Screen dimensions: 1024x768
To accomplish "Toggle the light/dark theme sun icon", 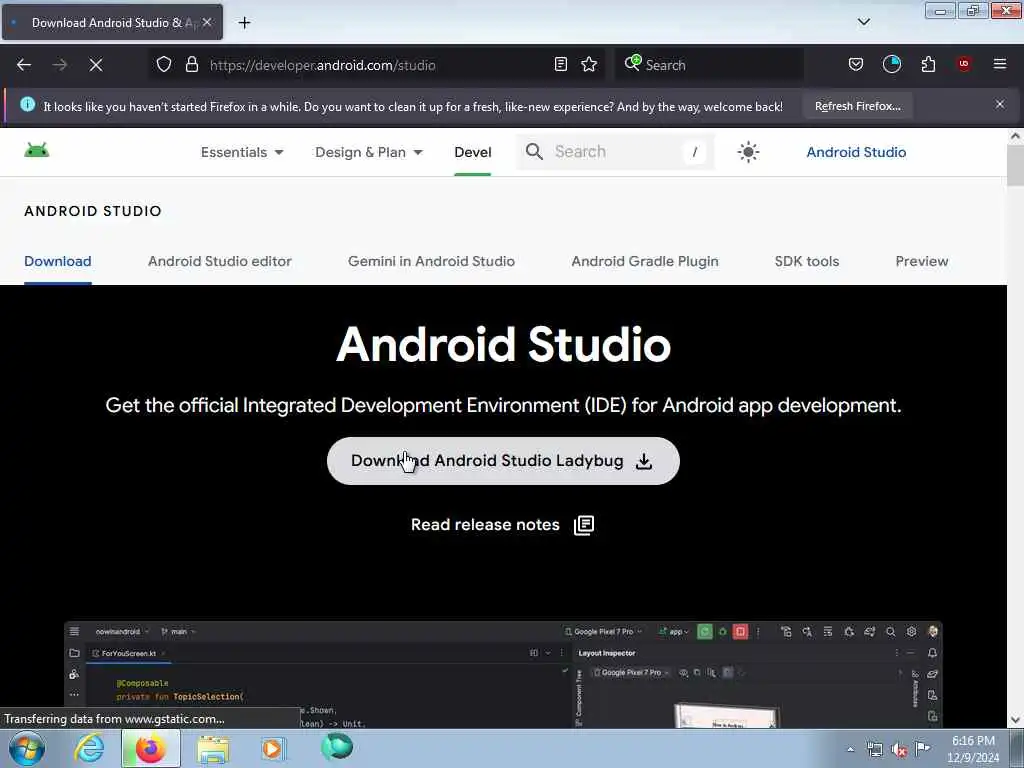I will 748,152.
